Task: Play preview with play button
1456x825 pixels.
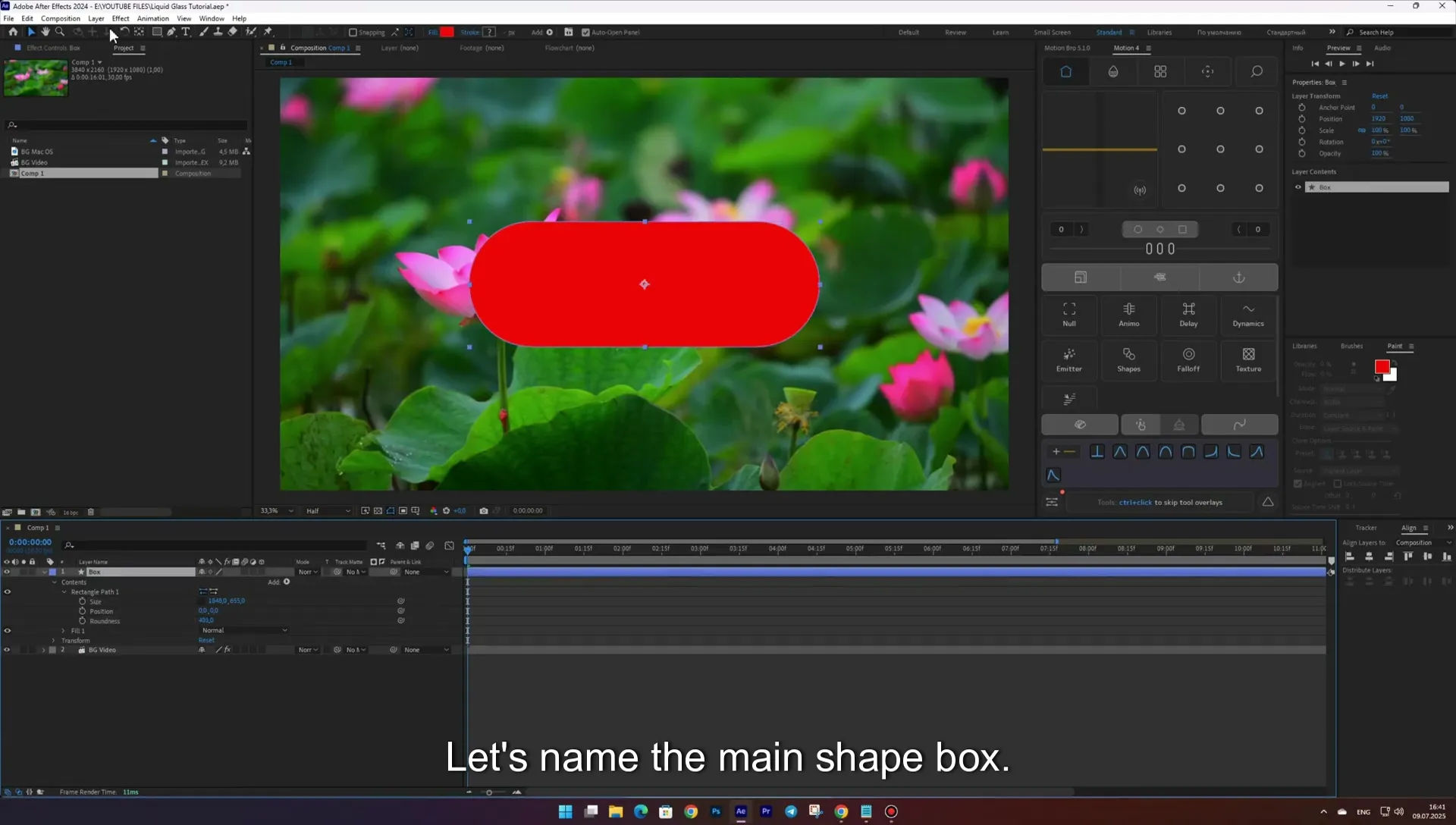Action: pyautogui.click(x=1341, y=64)
